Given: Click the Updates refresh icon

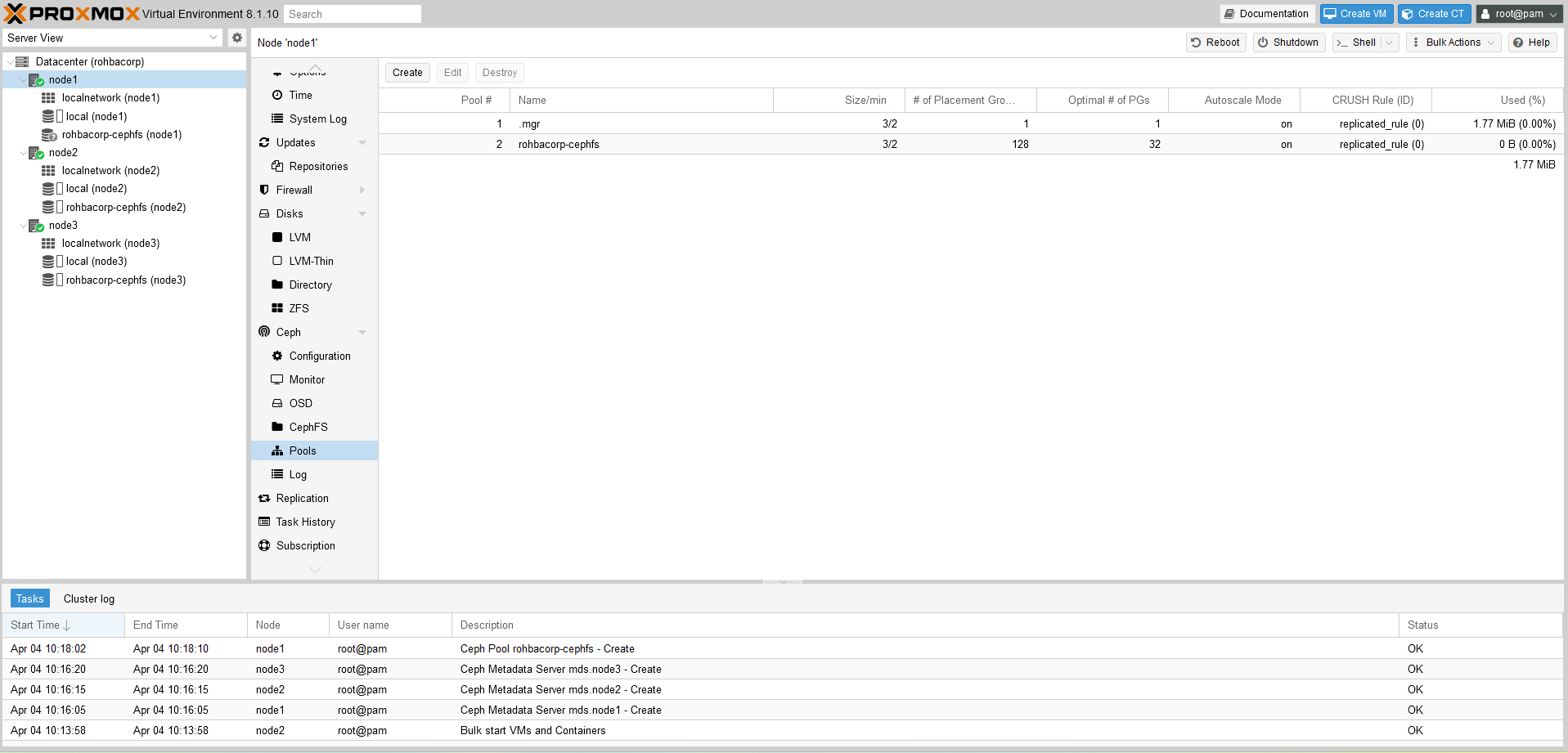Looking at the screenshot, I should 264,142.
